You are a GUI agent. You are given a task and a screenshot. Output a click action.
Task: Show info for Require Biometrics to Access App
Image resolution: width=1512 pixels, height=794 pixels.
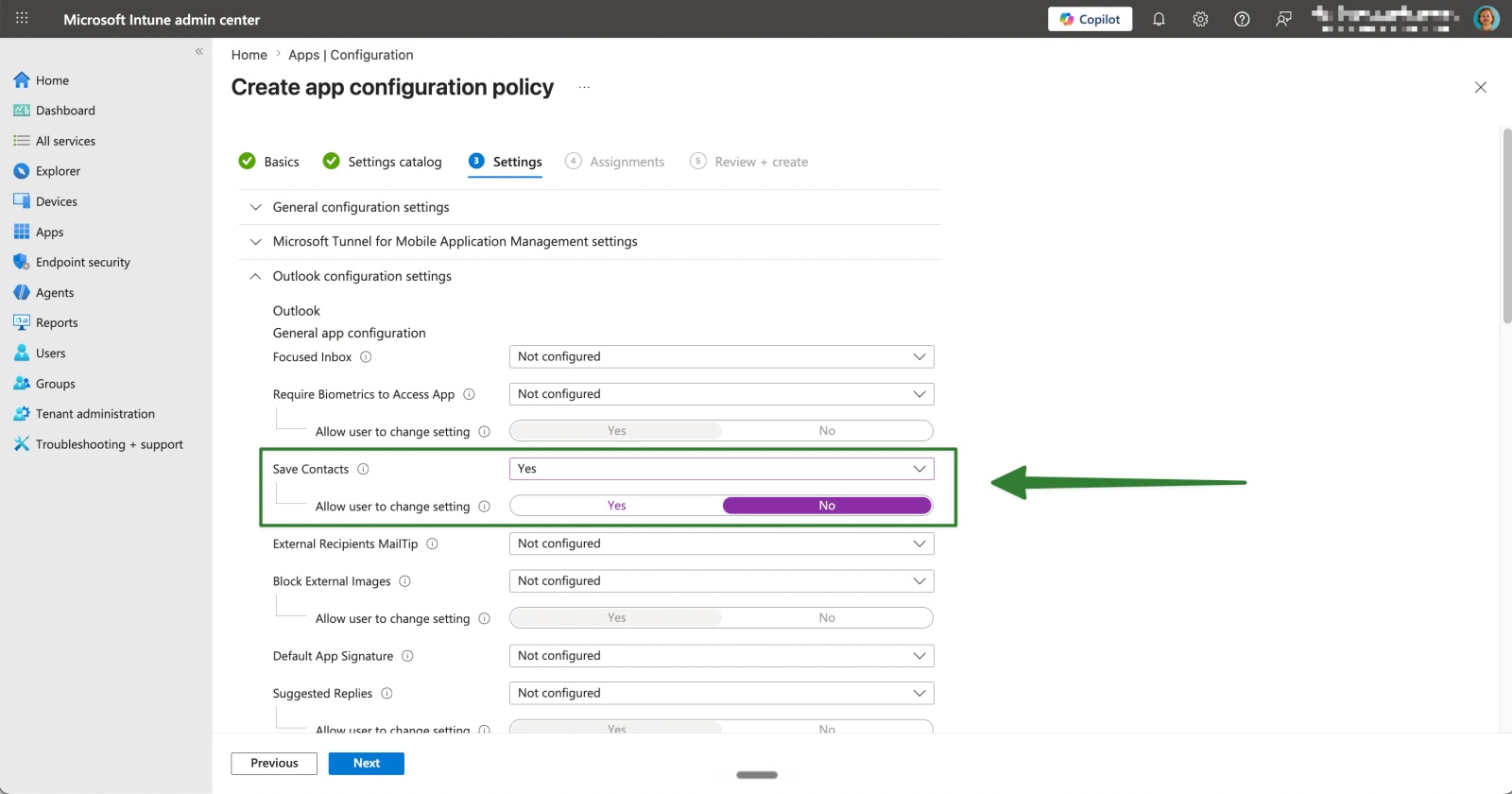click(x=469, y=394)
